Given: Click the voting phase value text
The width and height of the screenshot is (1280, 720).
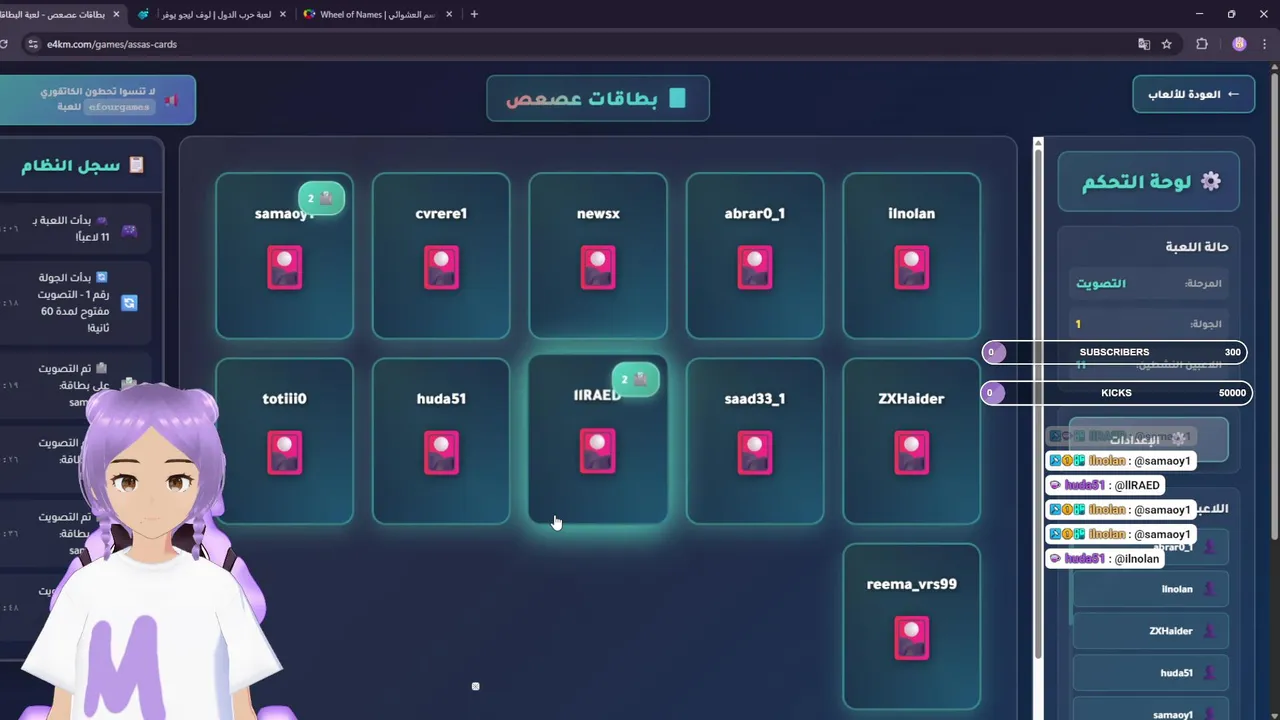Looking at the screenshot, I should click(x=1101, y=284).
